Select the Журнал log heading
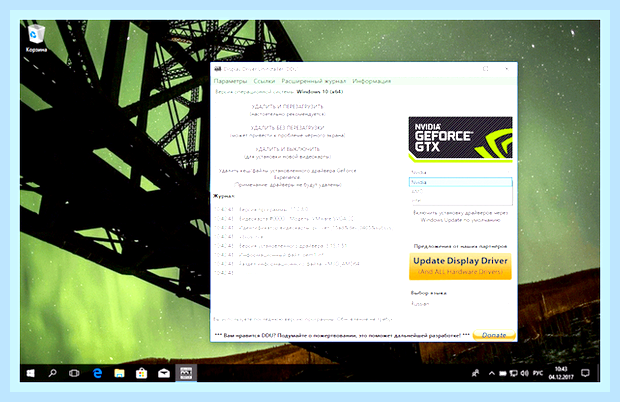620x402 pixels. (x=223, y=196)
